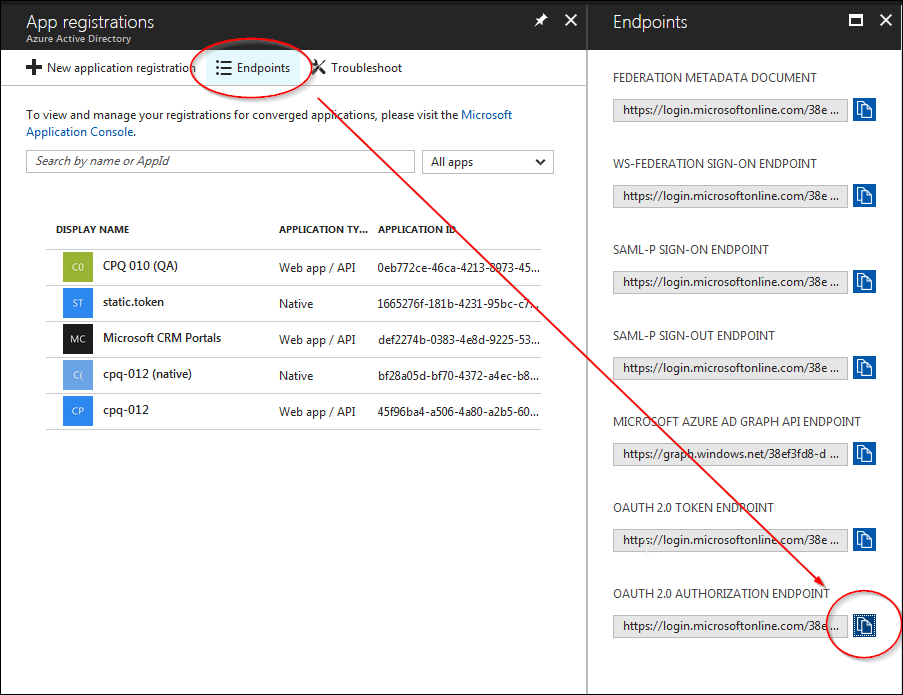903x695 pixels.
Task: Copy the WS-Federation Sign-On Endpoint URL
Action: click(x=864, y=196)
